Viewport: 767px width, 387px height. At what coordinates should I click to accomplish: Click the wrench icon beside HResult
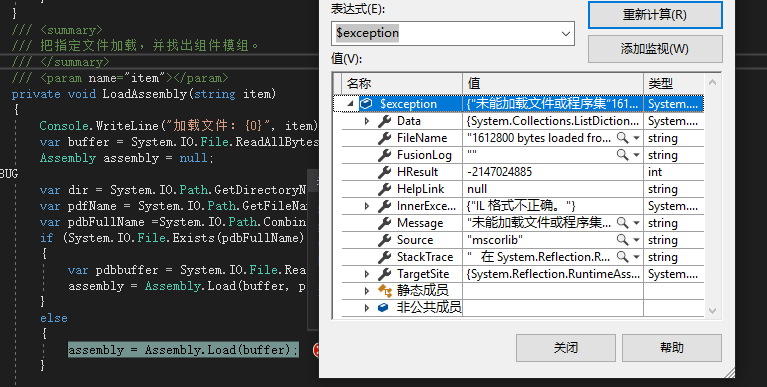[384, 172]
